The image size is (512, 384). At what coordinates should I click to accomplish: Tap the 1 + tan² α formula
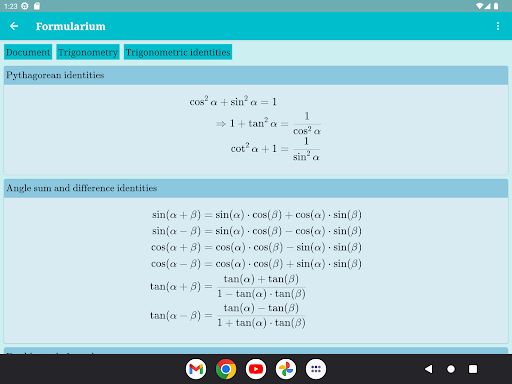pyautogui.click(x=268, y=124)
